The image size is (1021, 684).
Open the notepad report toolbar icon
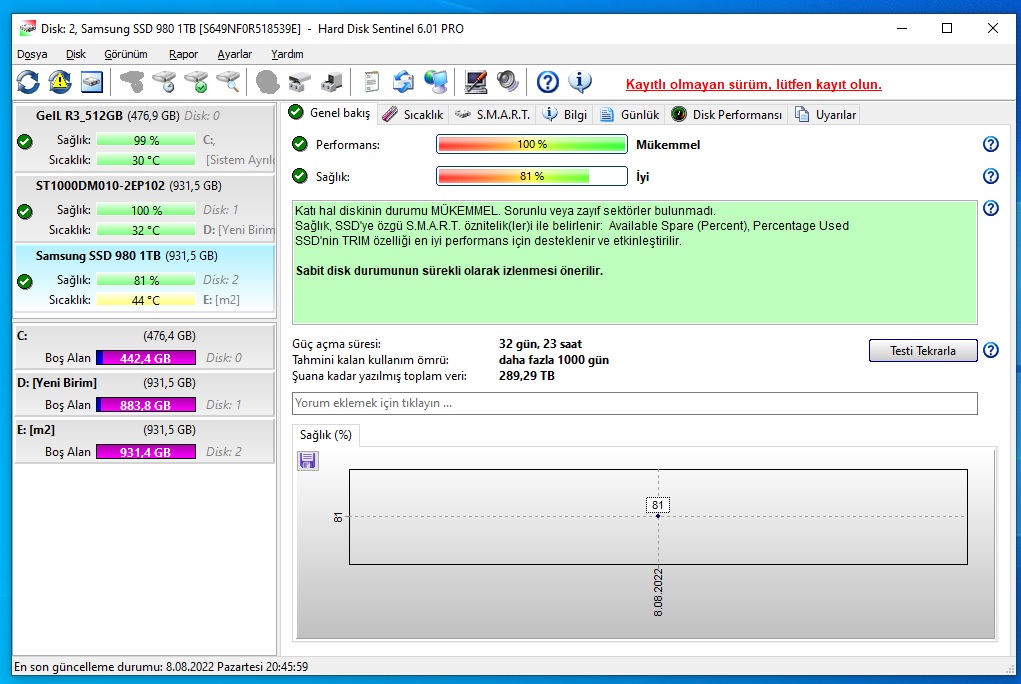tap(371, 82)
